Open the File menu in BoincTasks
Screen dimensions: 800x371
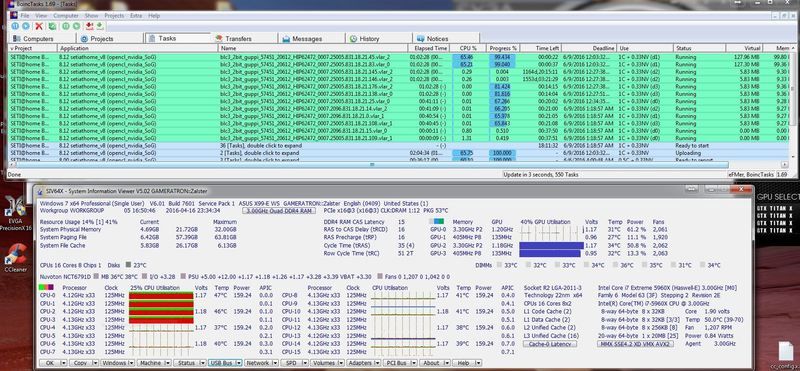click(x=24, y=16)
